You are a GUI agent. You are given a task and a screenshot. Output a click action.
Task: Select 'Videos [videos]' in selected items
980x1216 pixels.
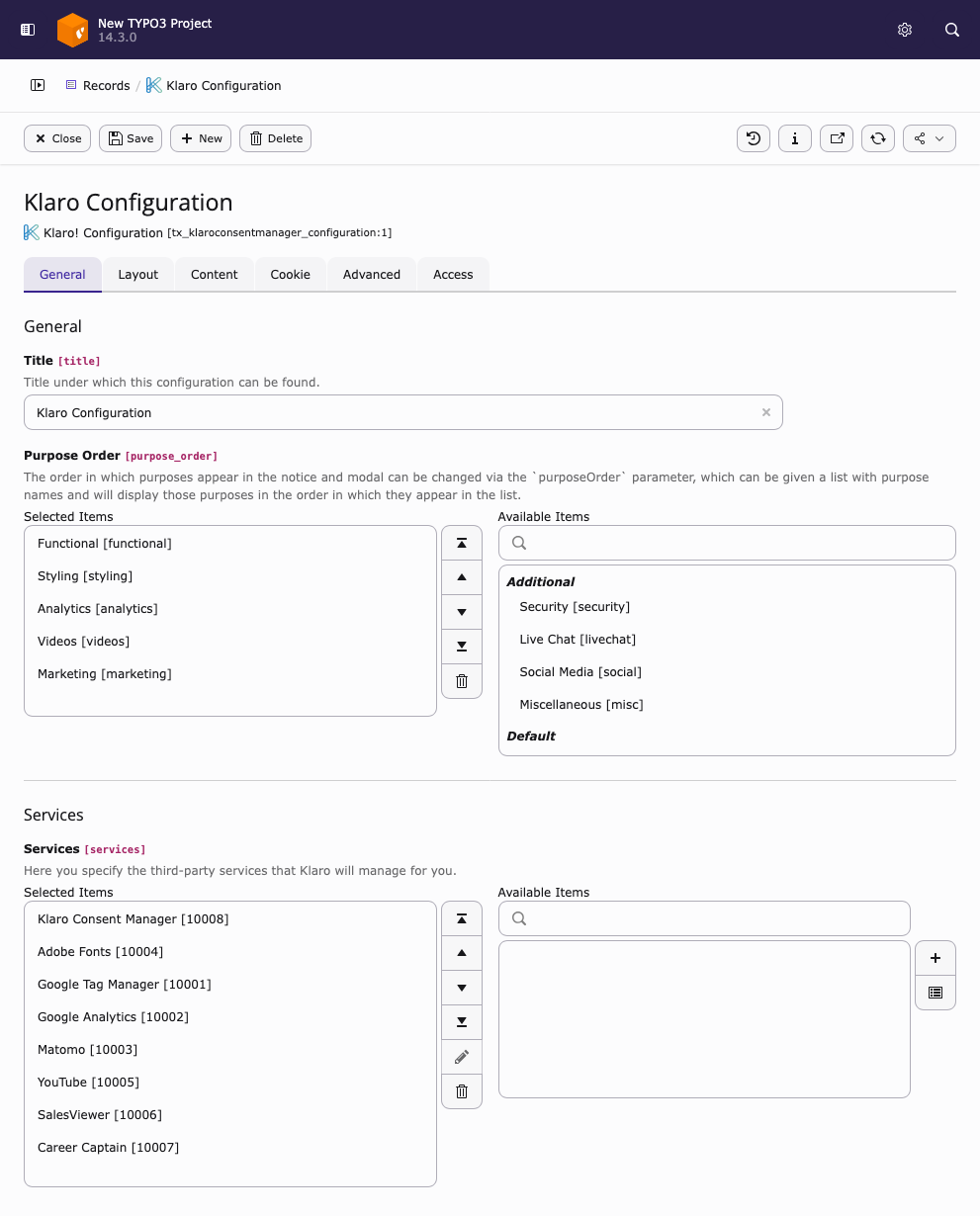pyautogui.click(x=230, y=641)
